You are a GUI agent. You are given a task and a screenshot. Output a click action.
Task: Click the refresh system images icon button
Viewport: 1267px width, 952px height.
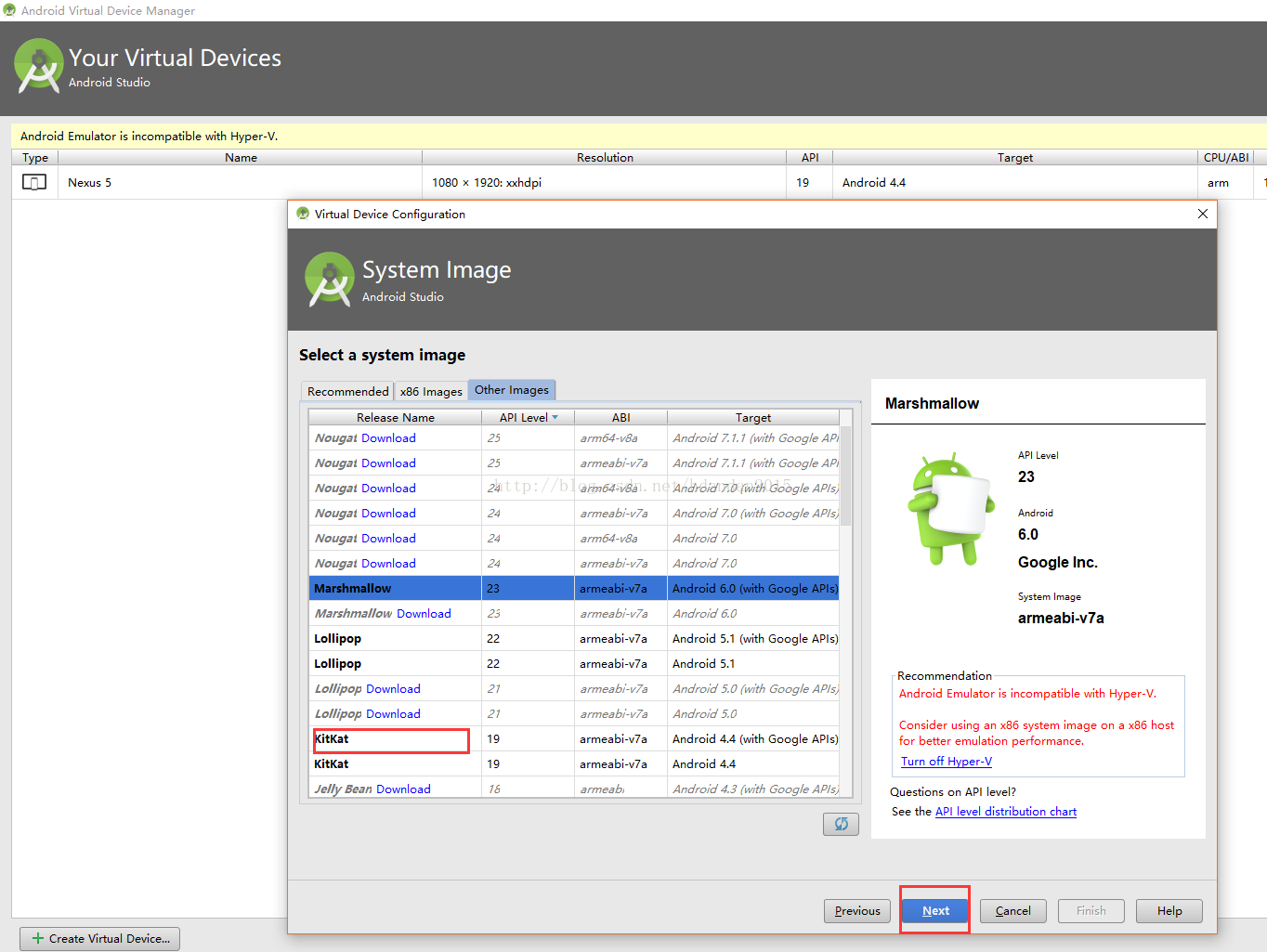841,824
